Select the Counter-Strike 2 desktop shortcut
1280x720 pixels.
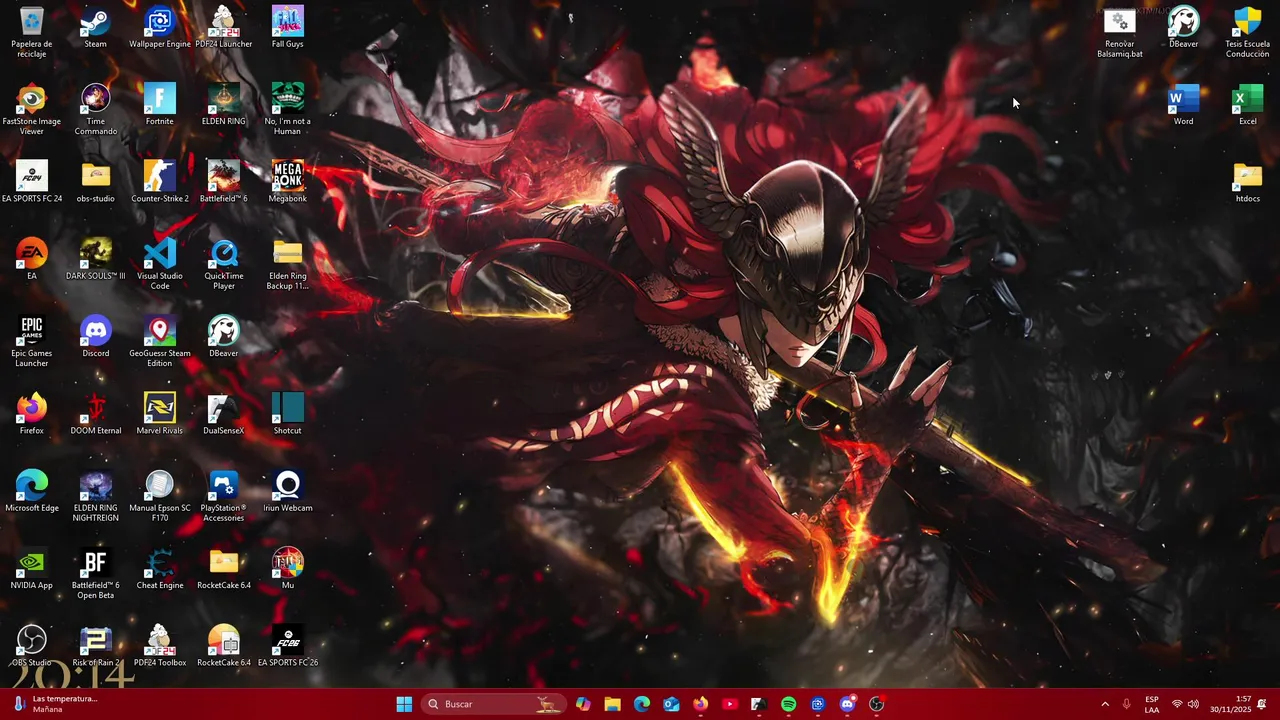159,181
